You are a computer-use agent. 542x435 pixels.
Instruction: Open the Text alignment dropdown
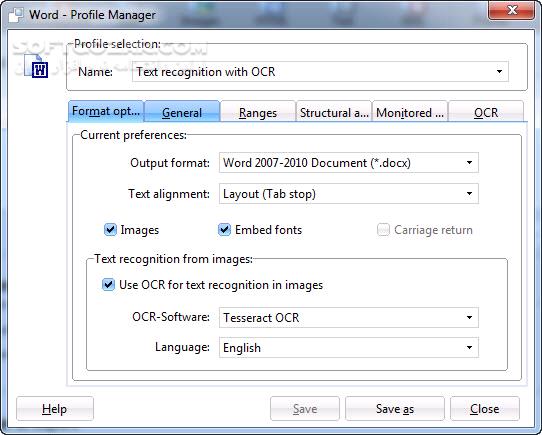(x=349, y=194)
